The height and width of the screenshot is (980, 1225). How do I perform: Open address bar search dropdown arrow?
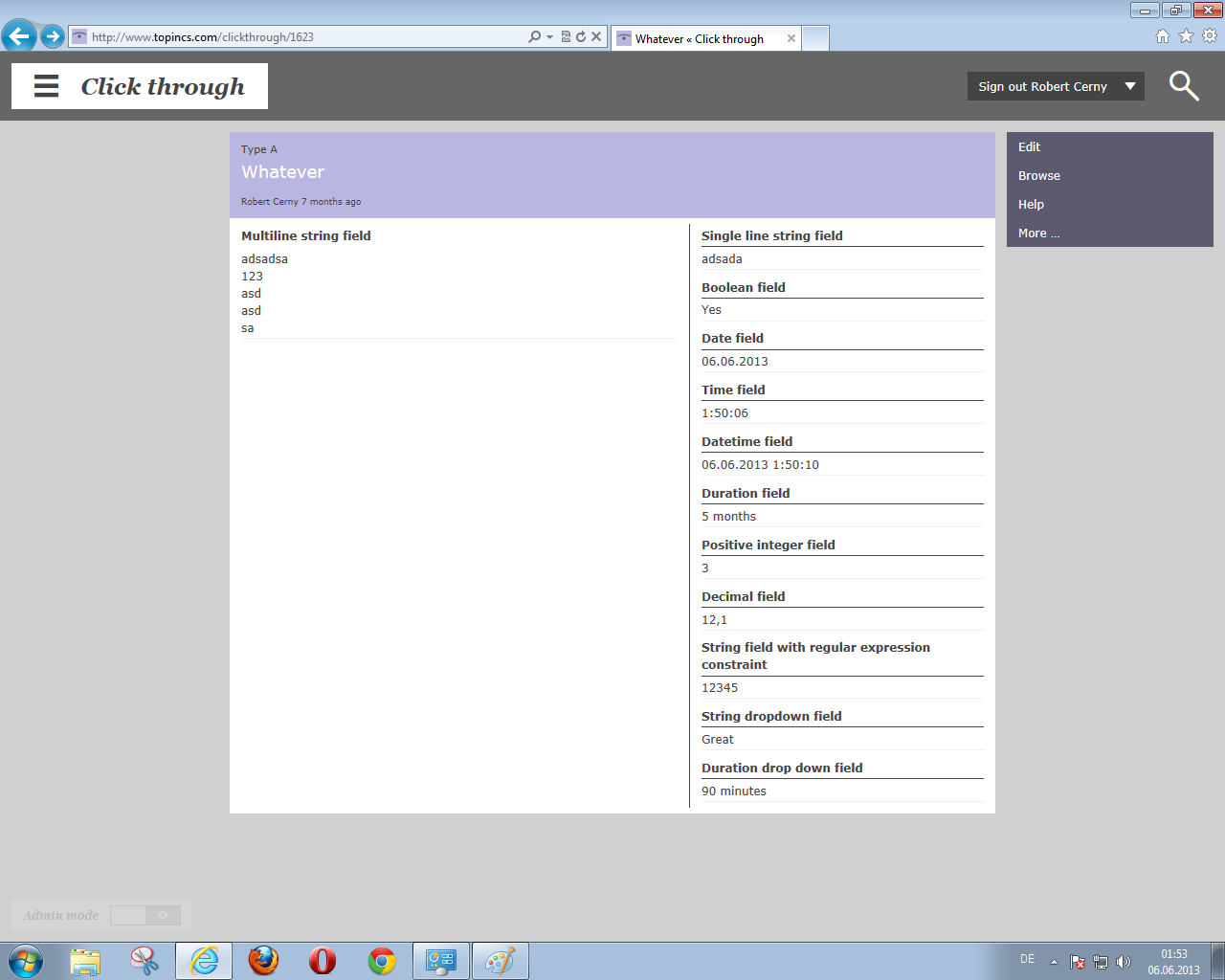point(549,37)
